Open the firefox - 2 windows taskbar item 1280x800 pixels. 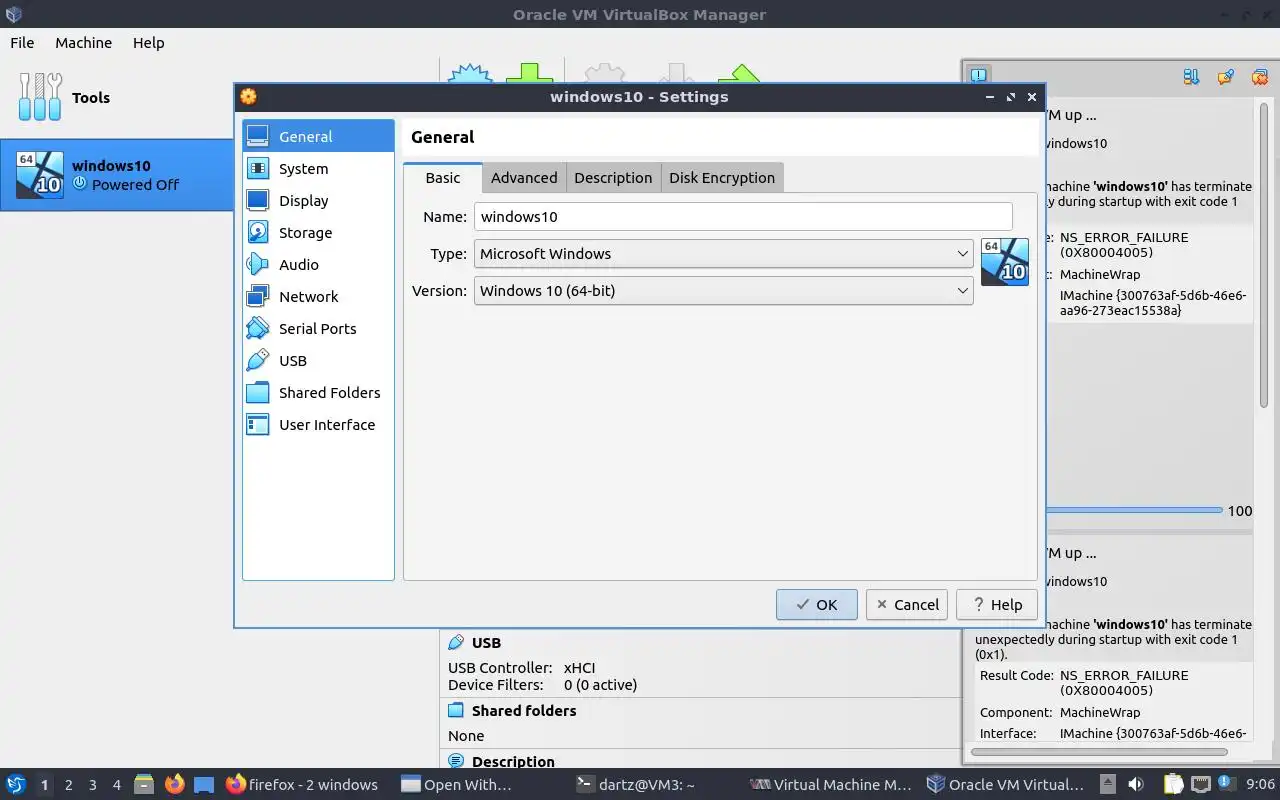[x=302, y=785]
